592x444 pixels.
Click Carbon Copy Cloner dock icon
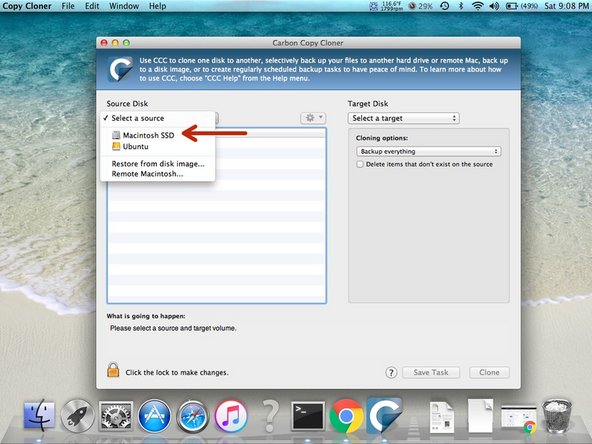(384, 415)
